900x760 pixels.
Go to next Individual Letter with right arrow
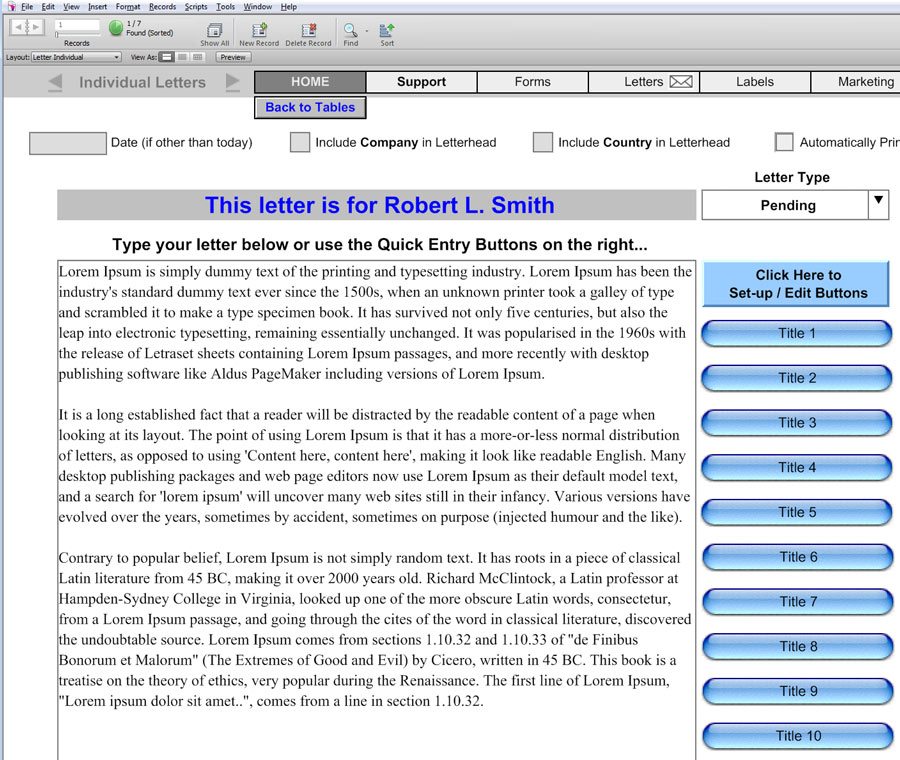click(232, 82)
